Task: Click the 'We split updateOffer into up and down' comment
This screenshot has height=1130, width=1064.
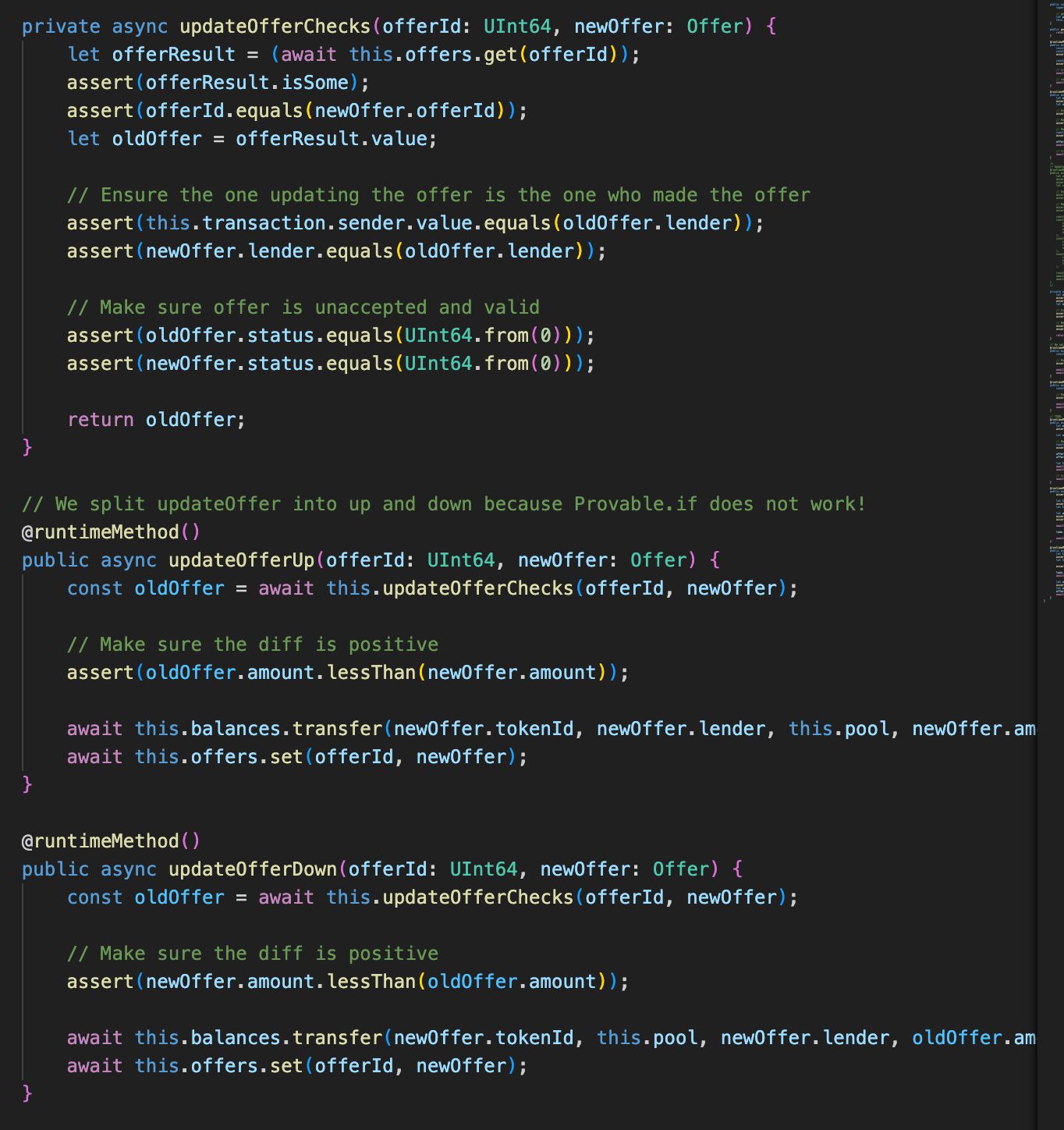Action: click(x=445, y=504)
